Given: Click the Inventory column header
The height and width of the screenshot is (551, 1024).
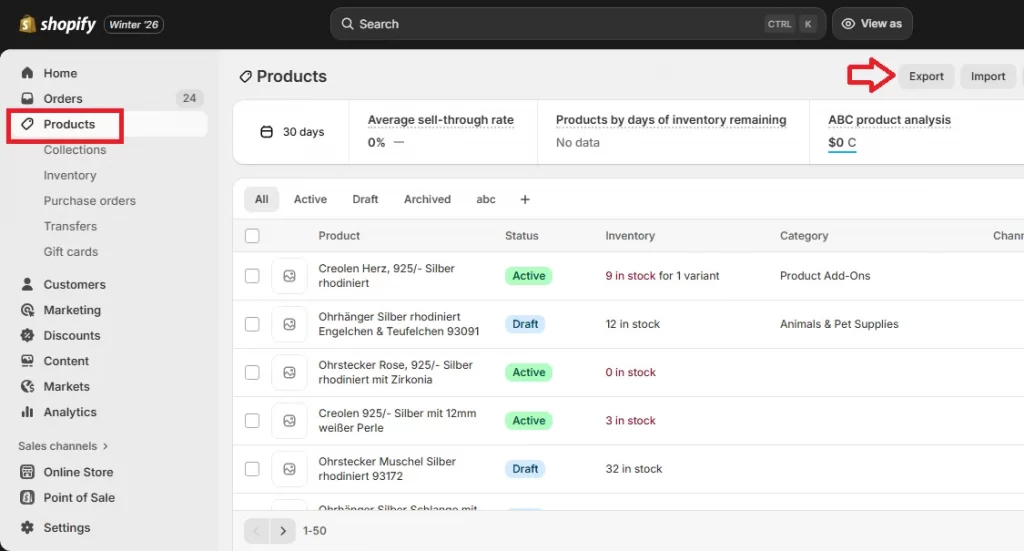Looking at the screenshot, I should (x=630, y=236).
